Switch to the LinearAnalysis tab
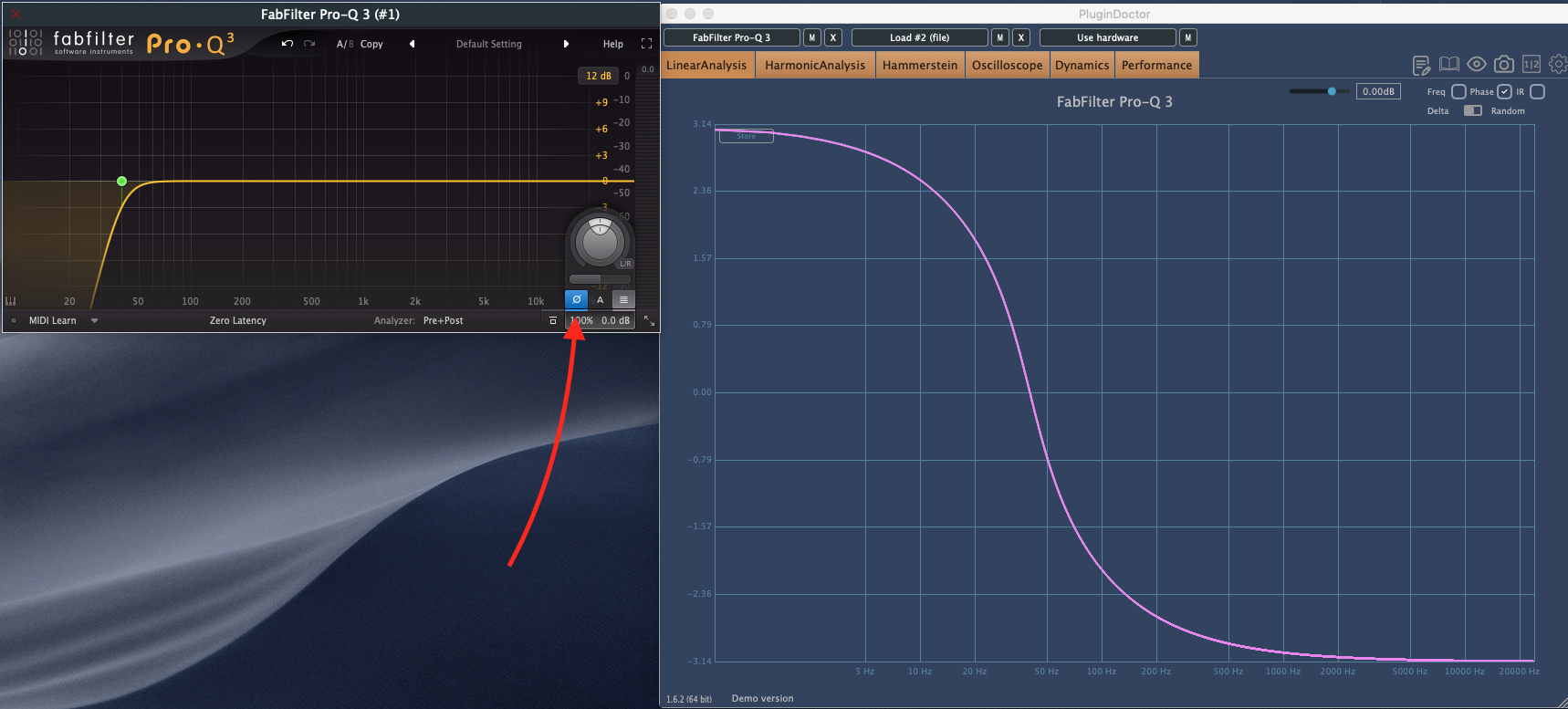 coord(706,65)
